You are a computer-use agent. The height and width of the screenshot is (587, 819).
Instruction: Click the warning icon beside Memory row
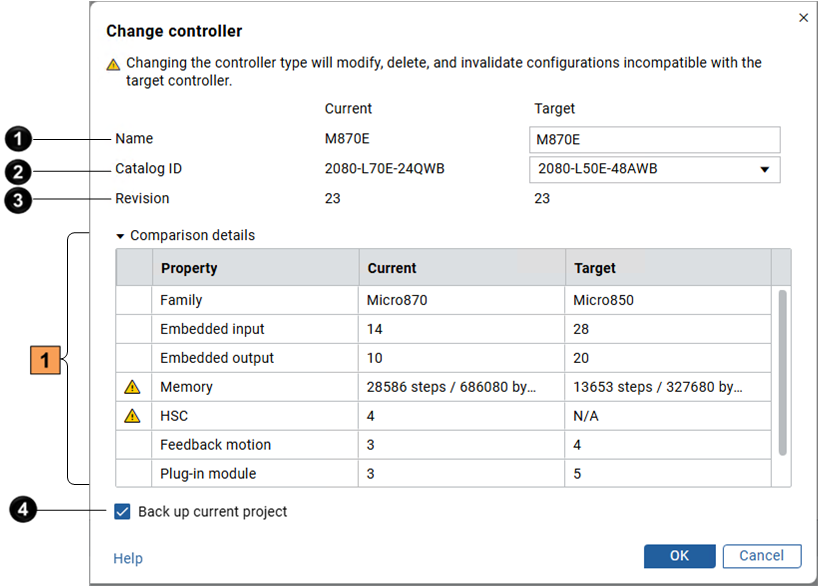132,387
